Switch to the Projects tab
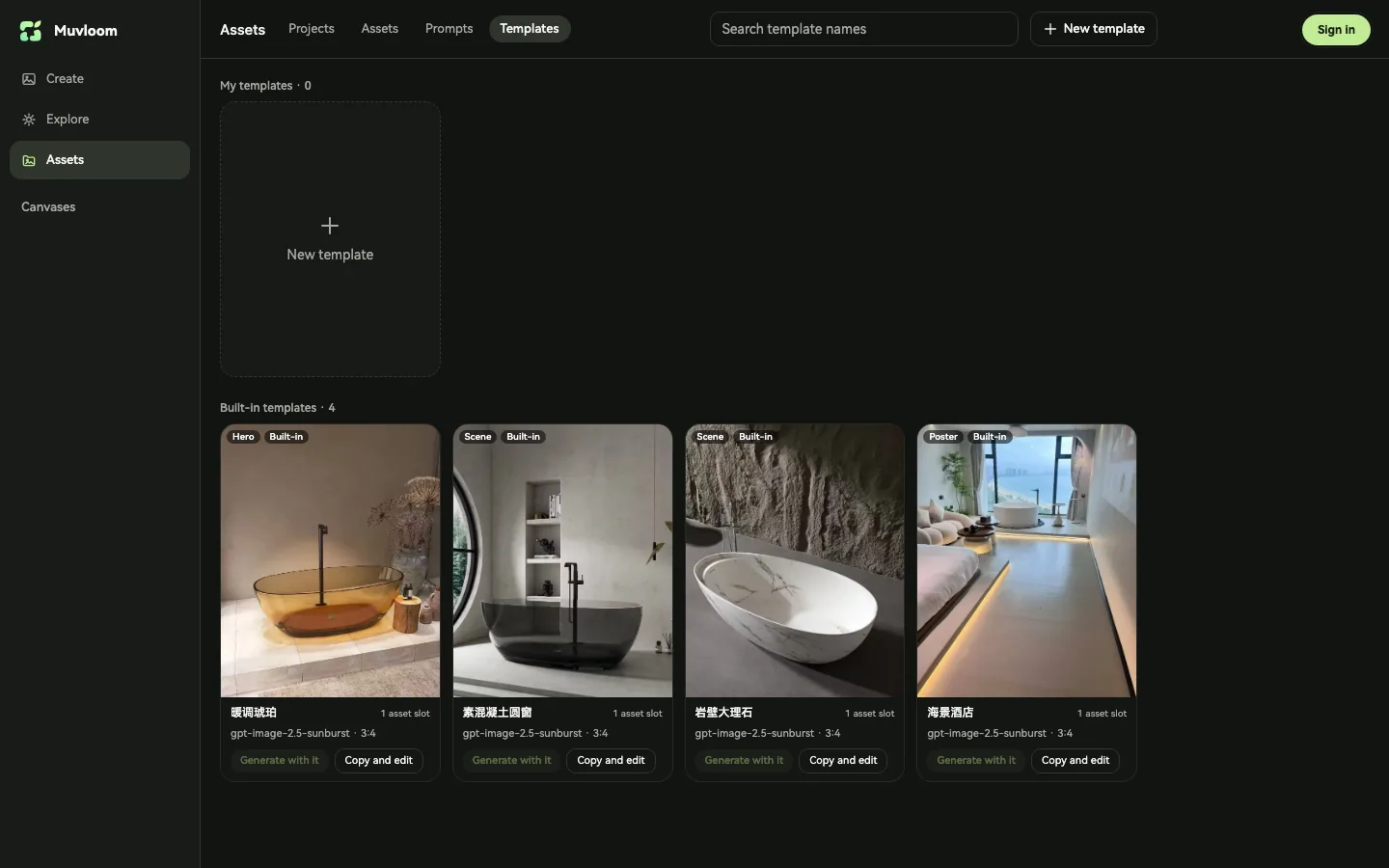 [312, 29]
